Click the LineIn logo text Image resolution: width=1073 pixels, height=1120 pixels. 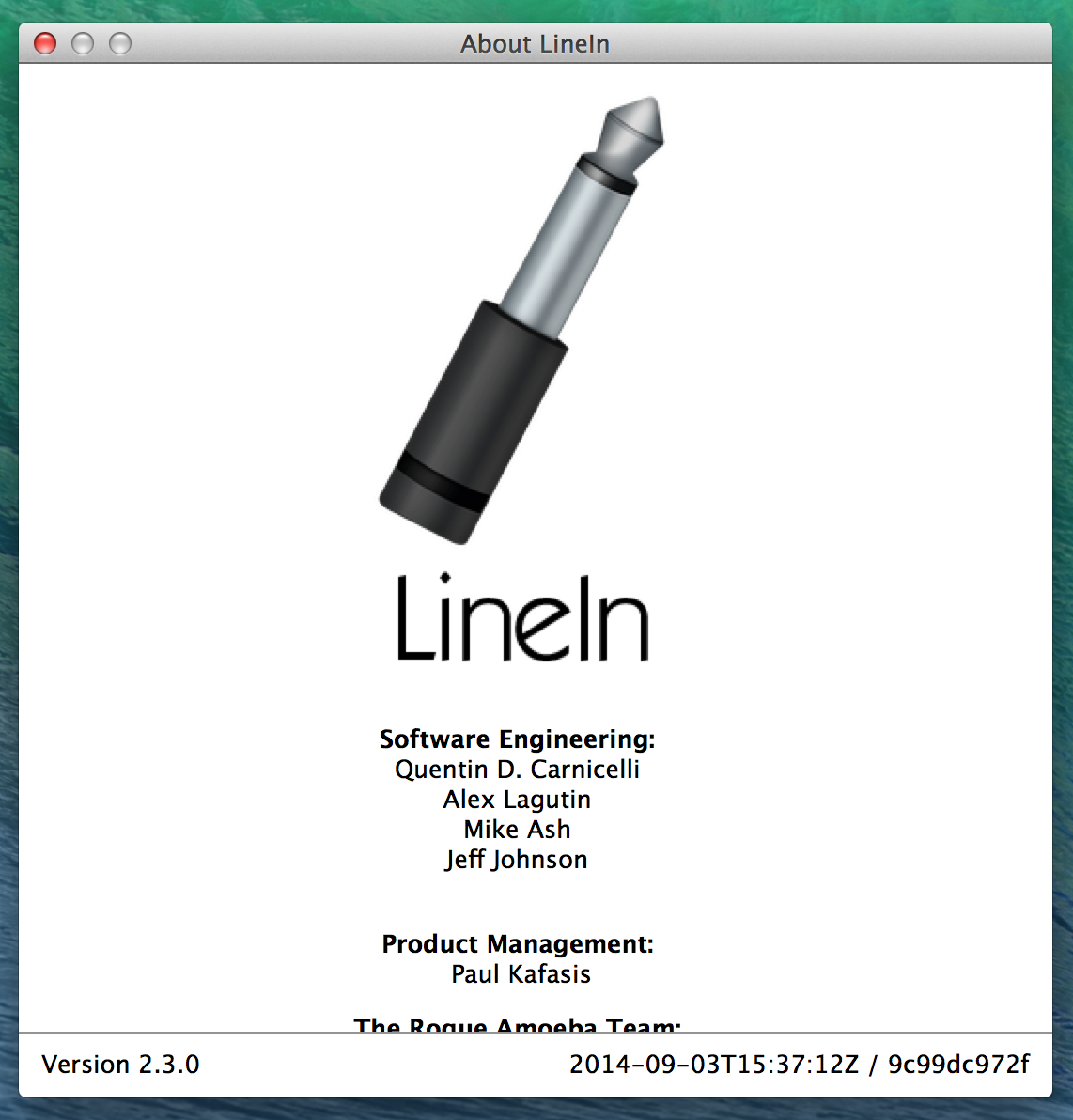coord(523,618)
